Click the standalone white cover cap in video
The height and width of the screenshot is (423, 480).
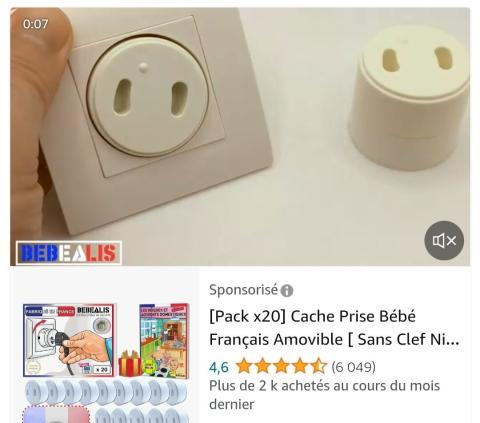click(x=410, y=97)
